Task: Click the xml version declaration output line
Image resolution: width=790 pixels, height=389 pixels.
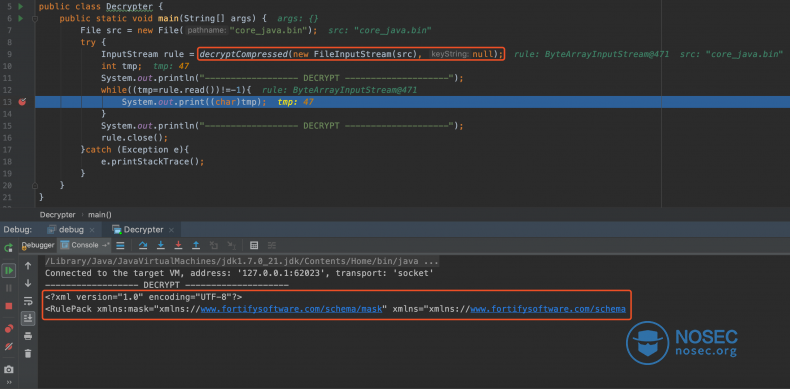Action: click(144, 297)
